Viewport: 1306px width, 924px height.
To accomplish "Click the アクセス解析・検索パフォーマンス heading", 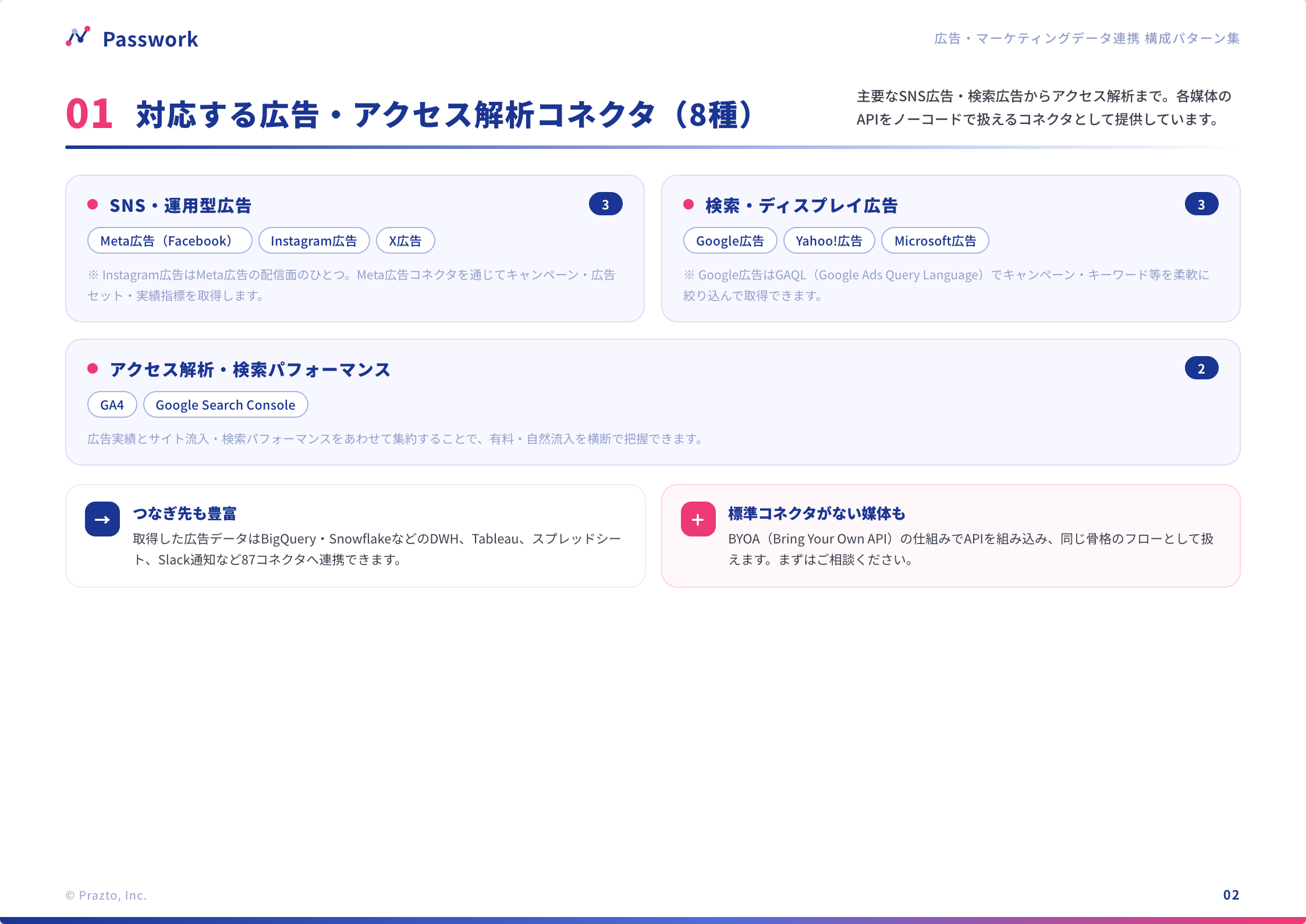I will pyautogui.click(x=250, y=369).
